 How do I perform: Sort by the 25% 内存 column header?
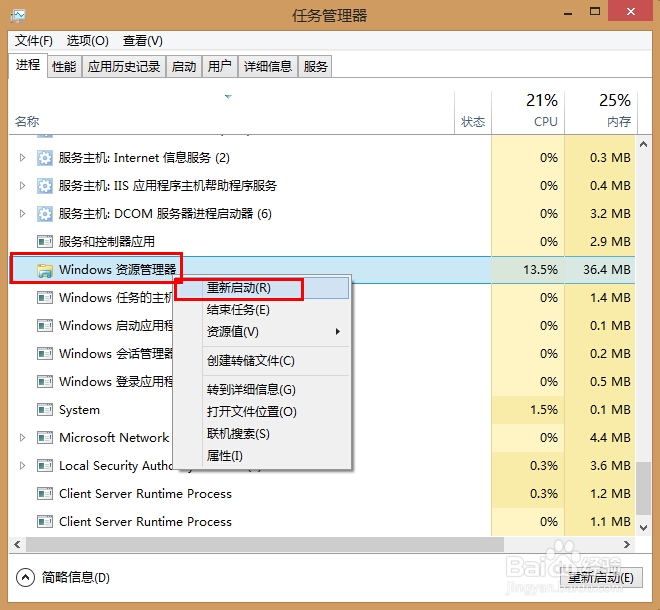pos(601,112)
